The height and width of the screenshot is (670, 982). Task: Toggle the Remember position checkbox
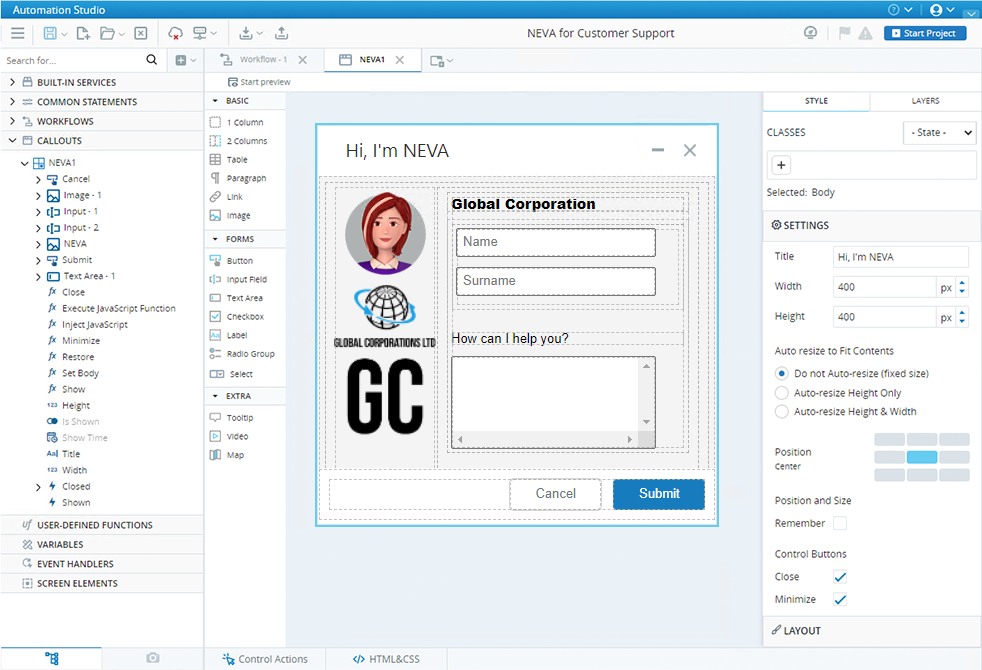(x=840, y=523)
